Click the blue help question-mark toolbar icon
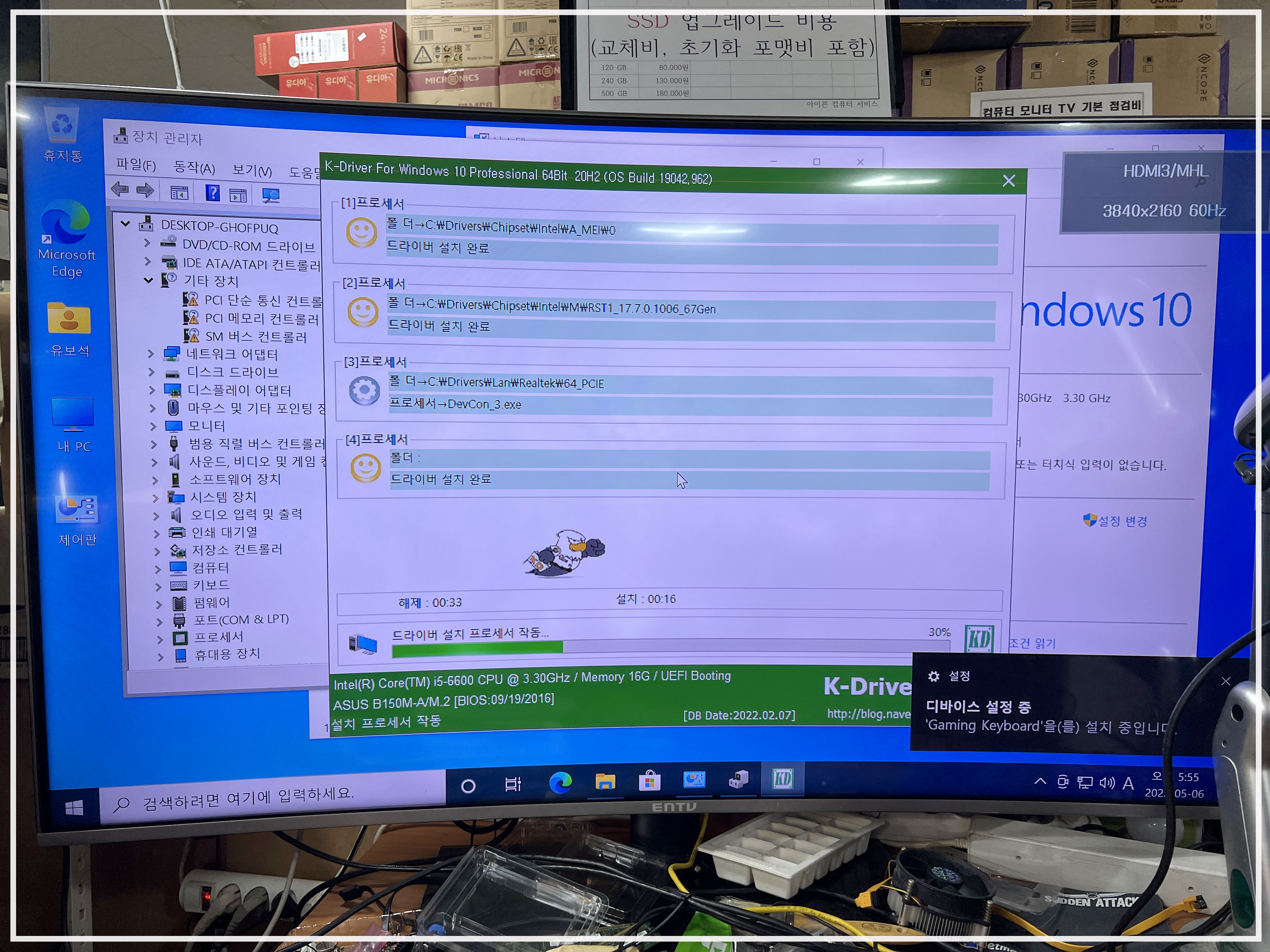This screenshot has width=1270, height=952. [x=212, y=193]
